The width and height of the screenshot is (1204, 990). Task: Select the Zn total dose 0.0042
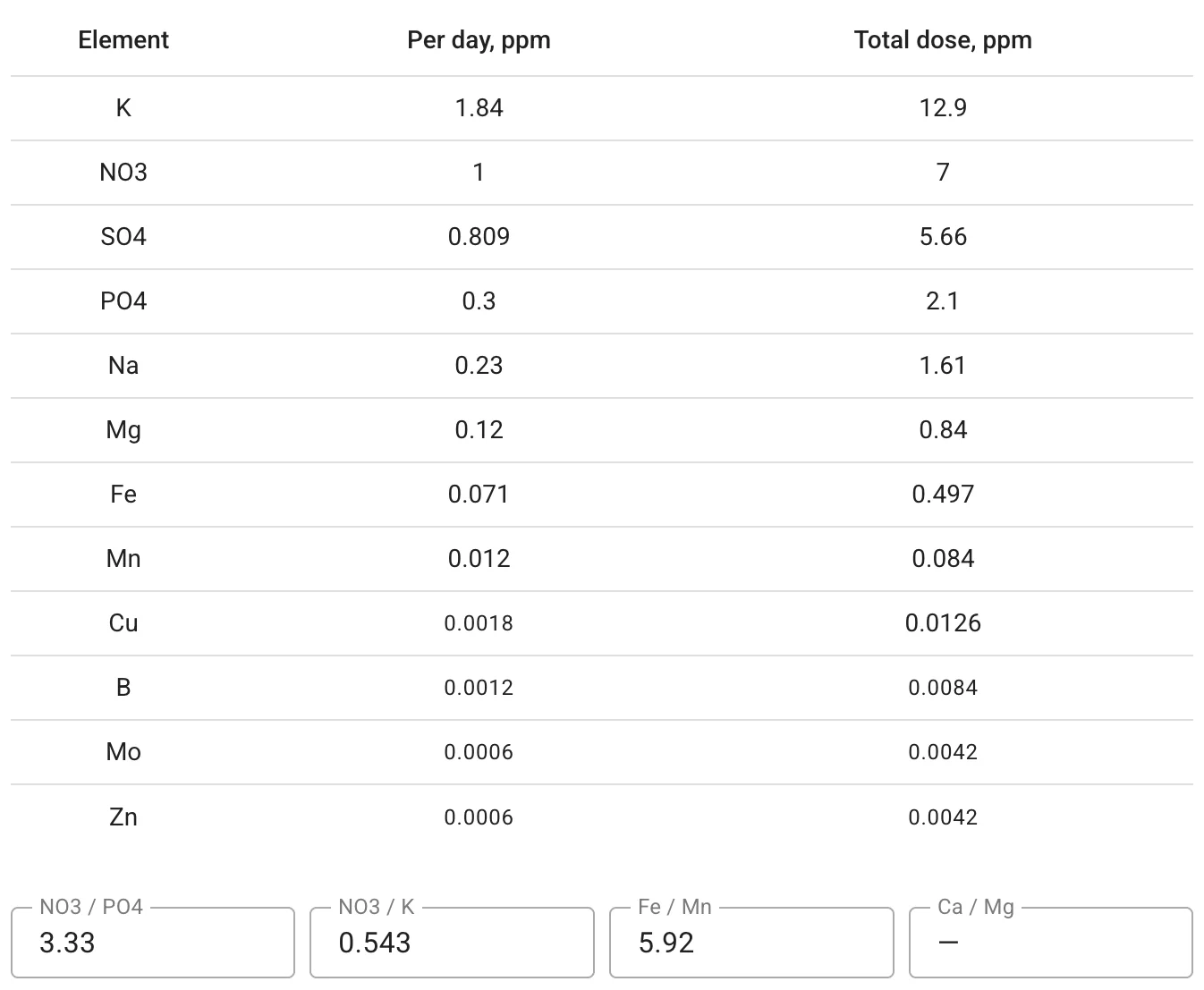click(x=943, y=817)
